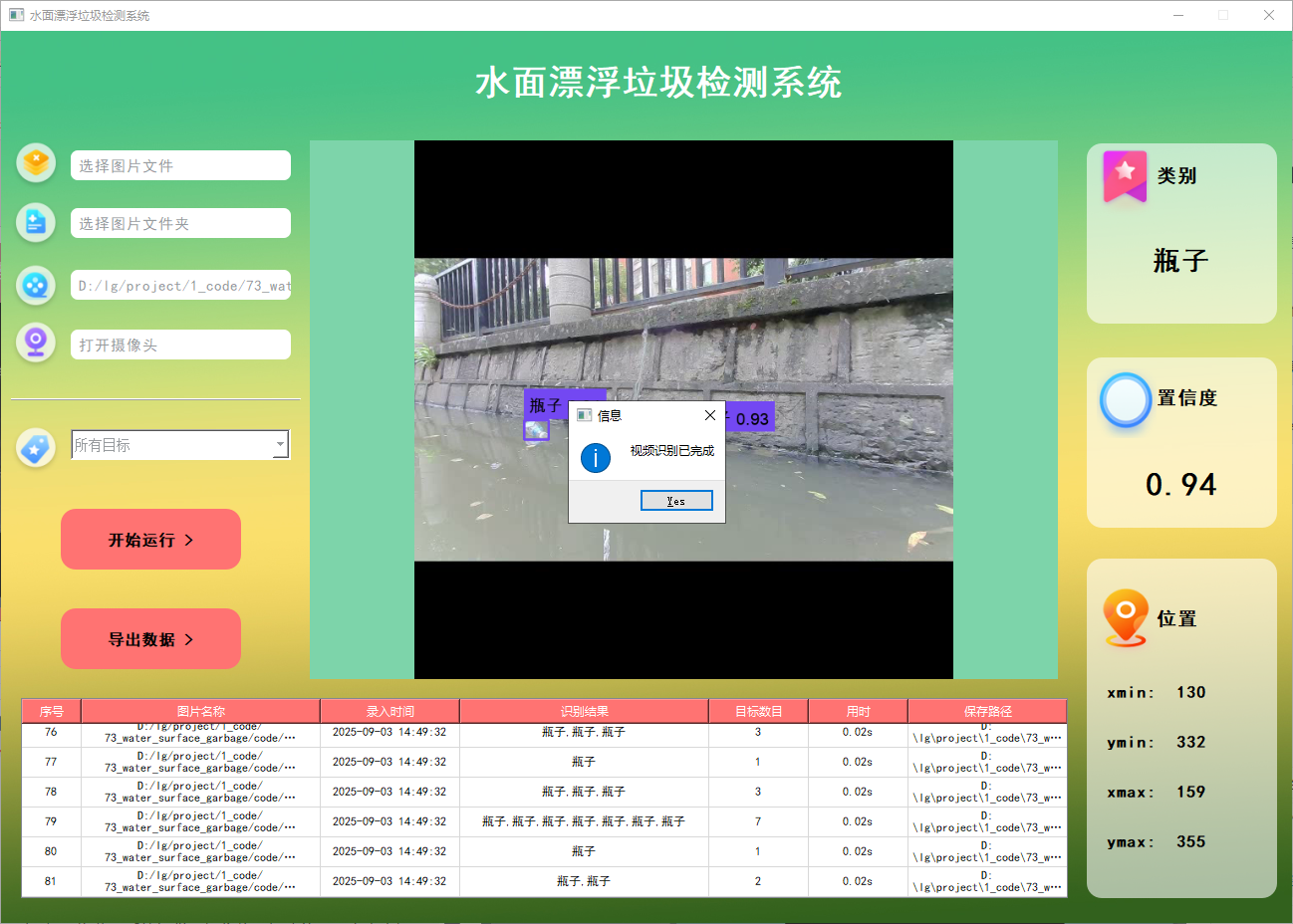1293x924 pixels.
Task: Minimize the application window
Action: pos(1178,15)
